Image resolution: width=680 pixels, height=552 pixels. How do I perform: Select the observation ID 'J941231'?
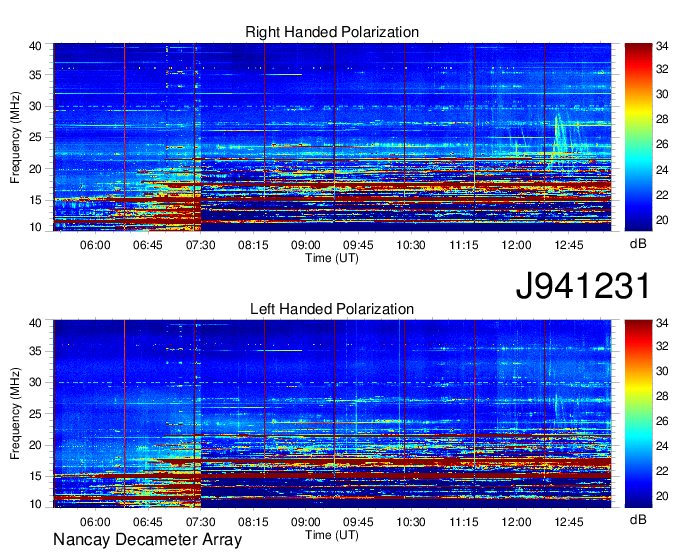583,286
